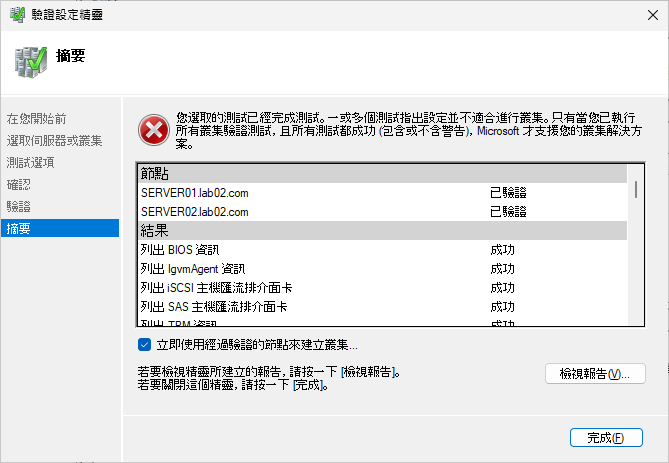The width and height of the screenshot is (669, 463).
Task: Select the SERVER01.lab02.com node row
Action: [x=383, y=193]
